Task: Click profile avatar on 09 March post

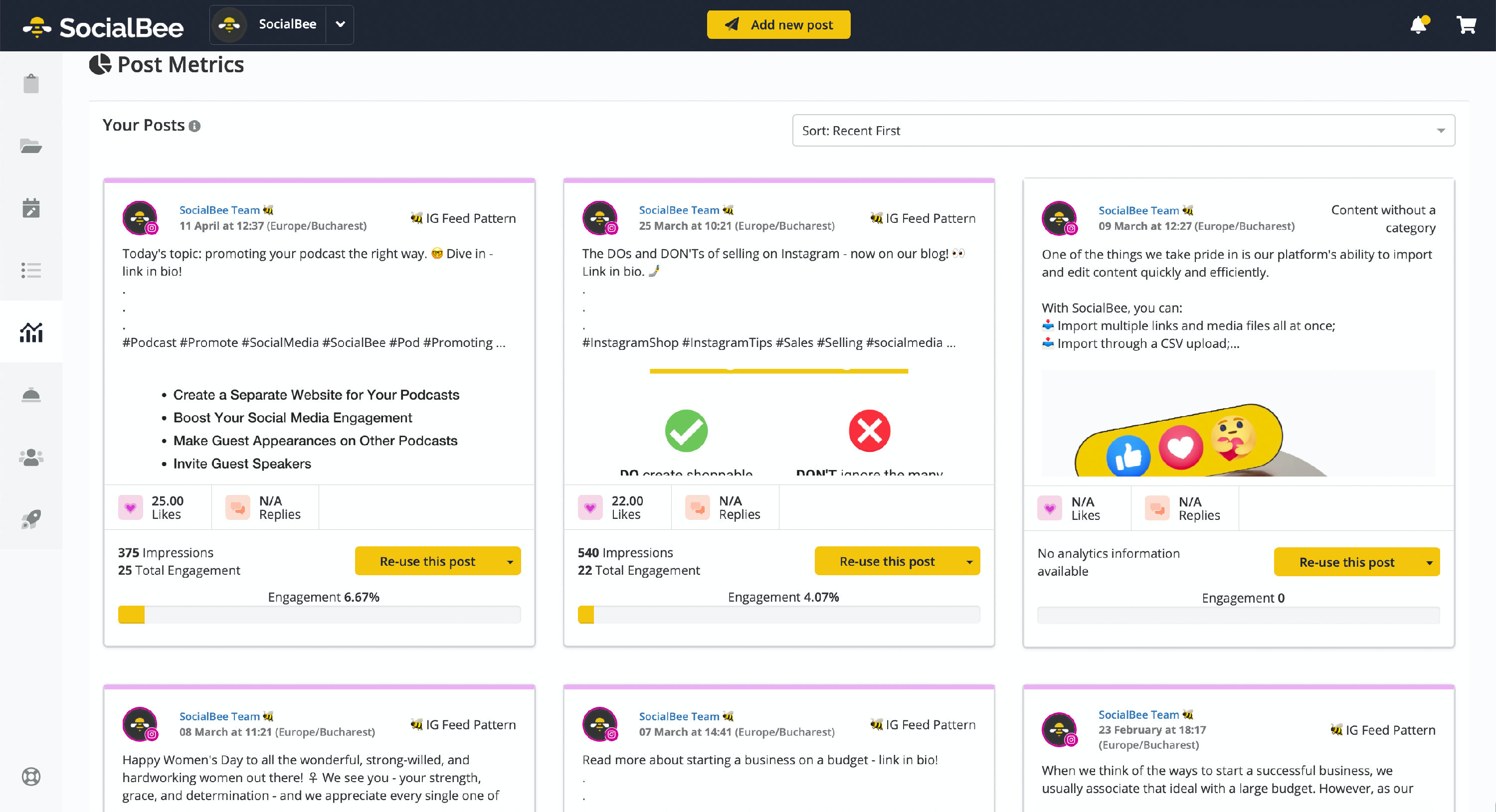Action: 1059,218
